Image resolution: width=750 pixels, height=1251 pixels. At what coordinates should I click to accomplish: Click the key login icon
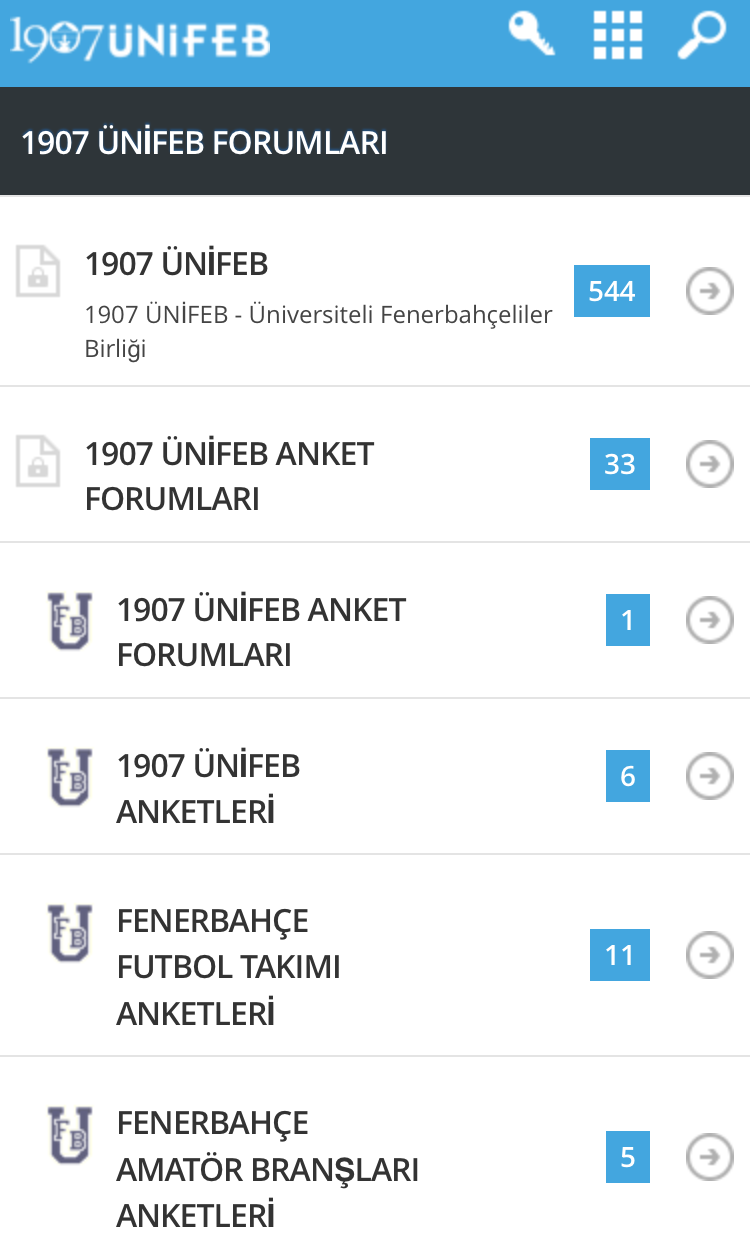531,34
